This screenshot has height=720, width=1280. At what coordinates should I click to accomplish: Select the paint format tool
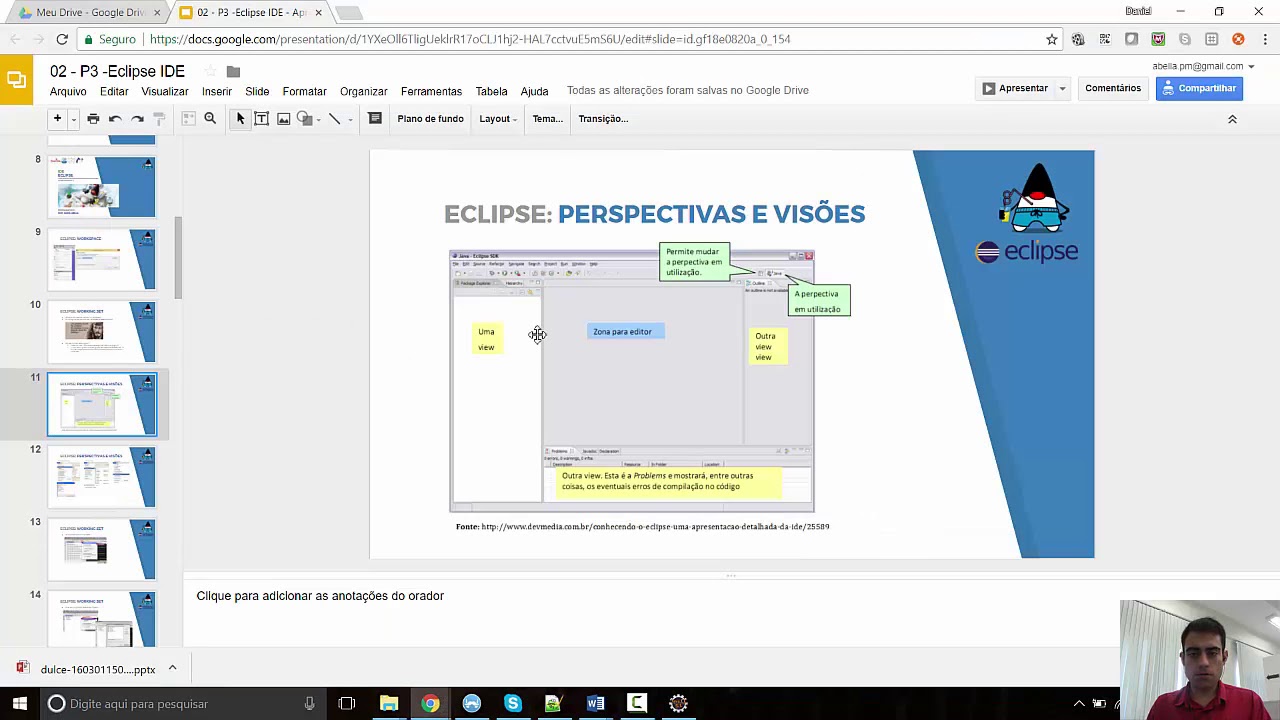point(159,118)
